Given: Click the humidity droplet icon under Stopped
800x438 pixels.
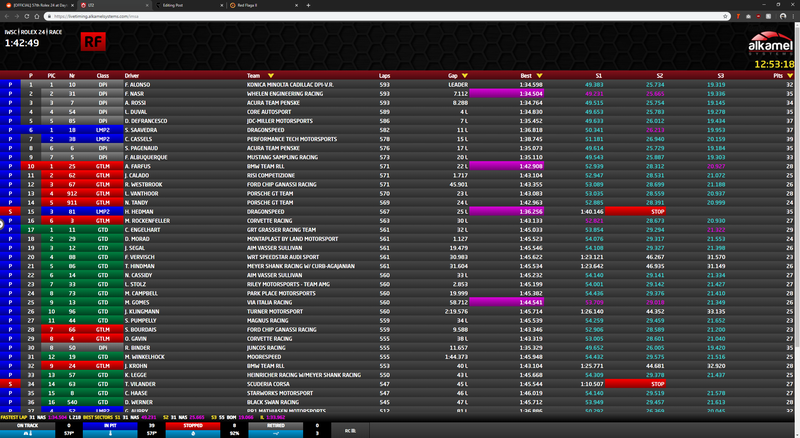Looking at the screenshot, I should (193, 433).
